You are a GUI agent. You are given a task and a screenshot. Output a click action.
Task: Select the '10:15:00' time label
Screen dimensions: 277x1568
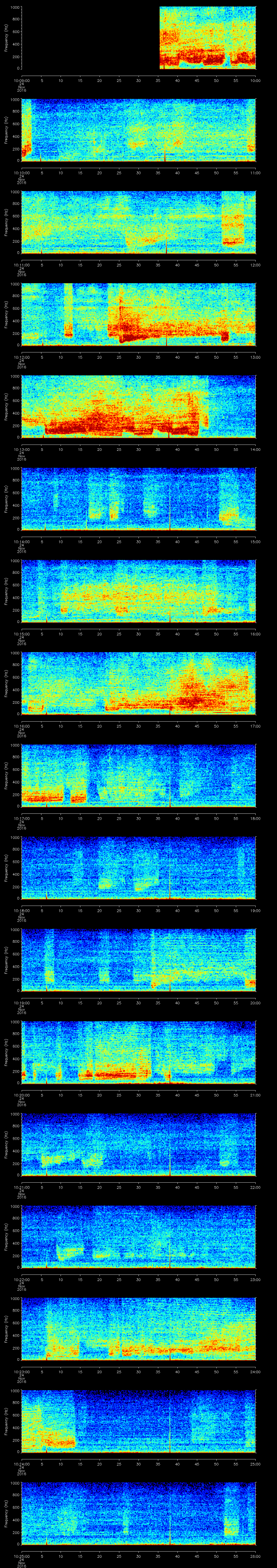pos(21,634)
